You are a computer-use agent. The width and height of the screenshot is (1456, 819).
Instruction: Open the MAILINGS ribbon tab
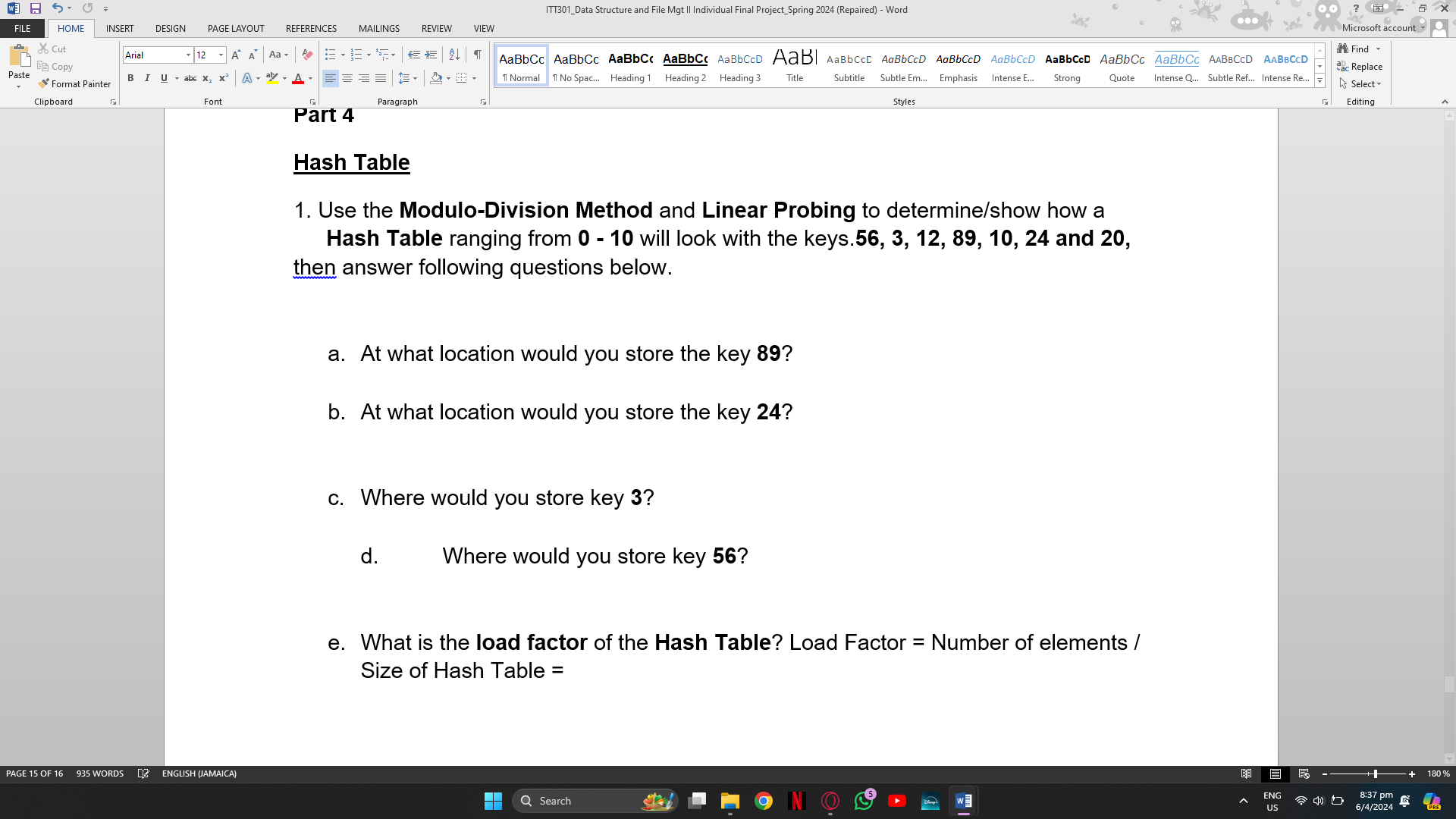point(378,29)
